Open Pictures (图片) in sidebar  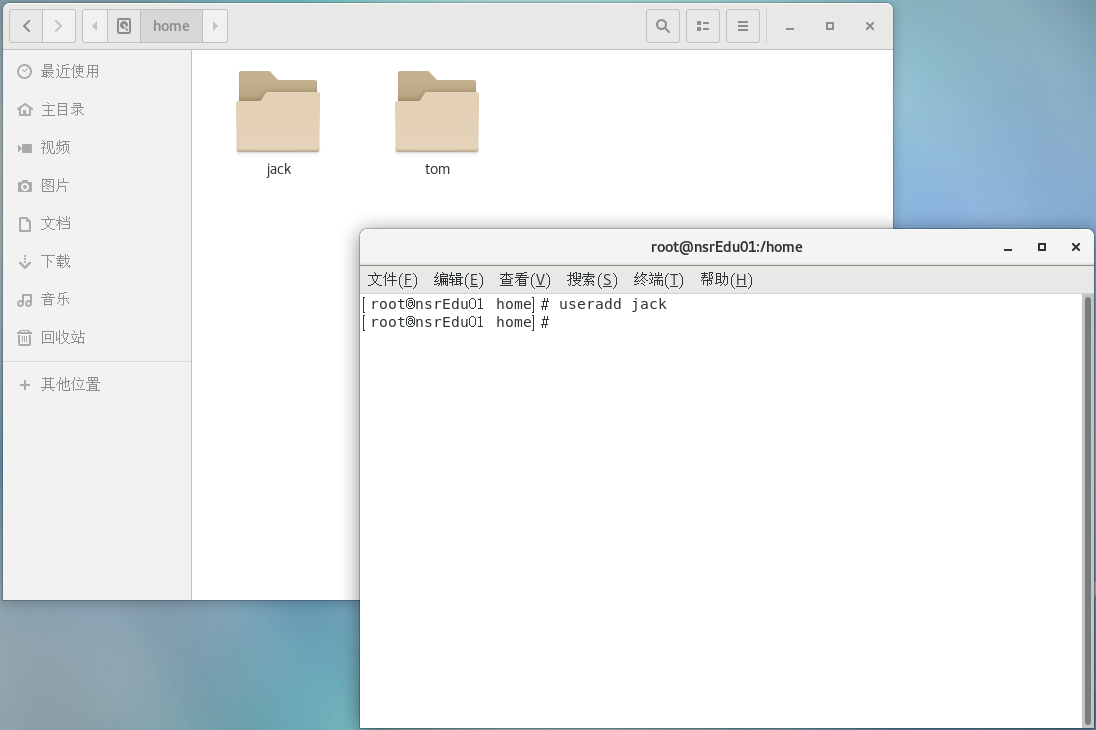pyautogui.click(x=97, y=185)
